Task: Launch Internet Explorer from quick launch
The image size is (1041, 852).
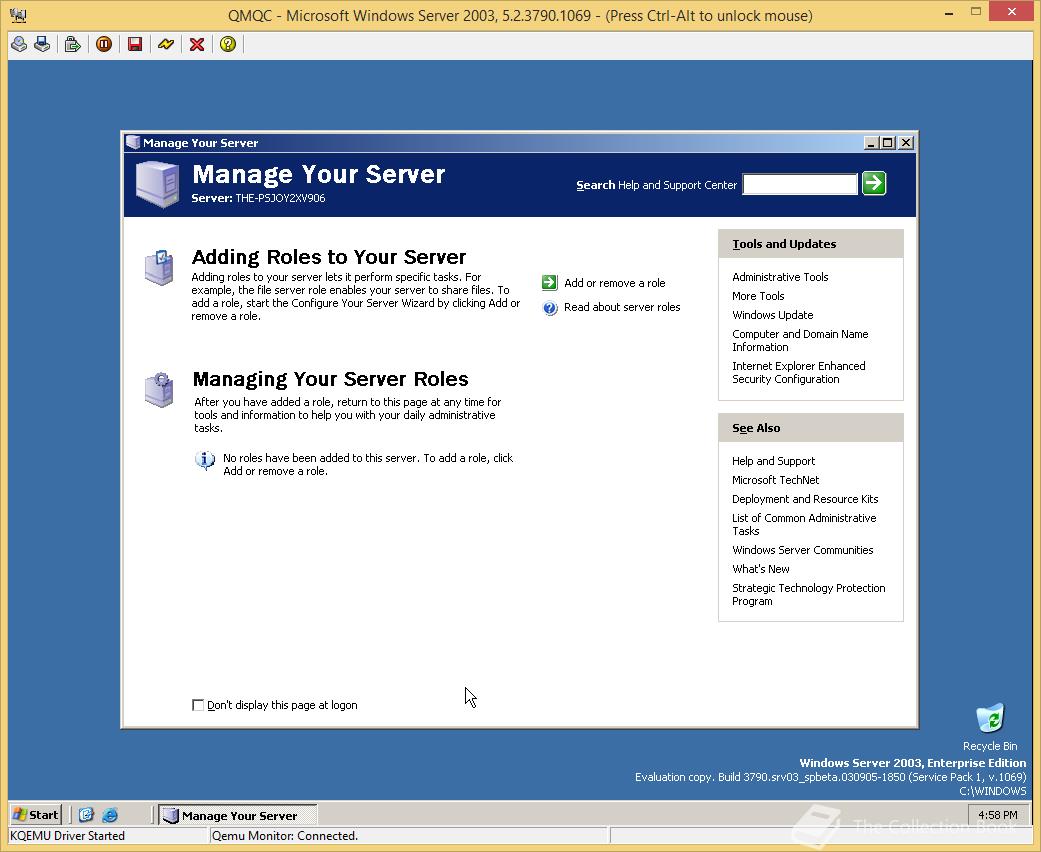Action: tap(110, 815)
